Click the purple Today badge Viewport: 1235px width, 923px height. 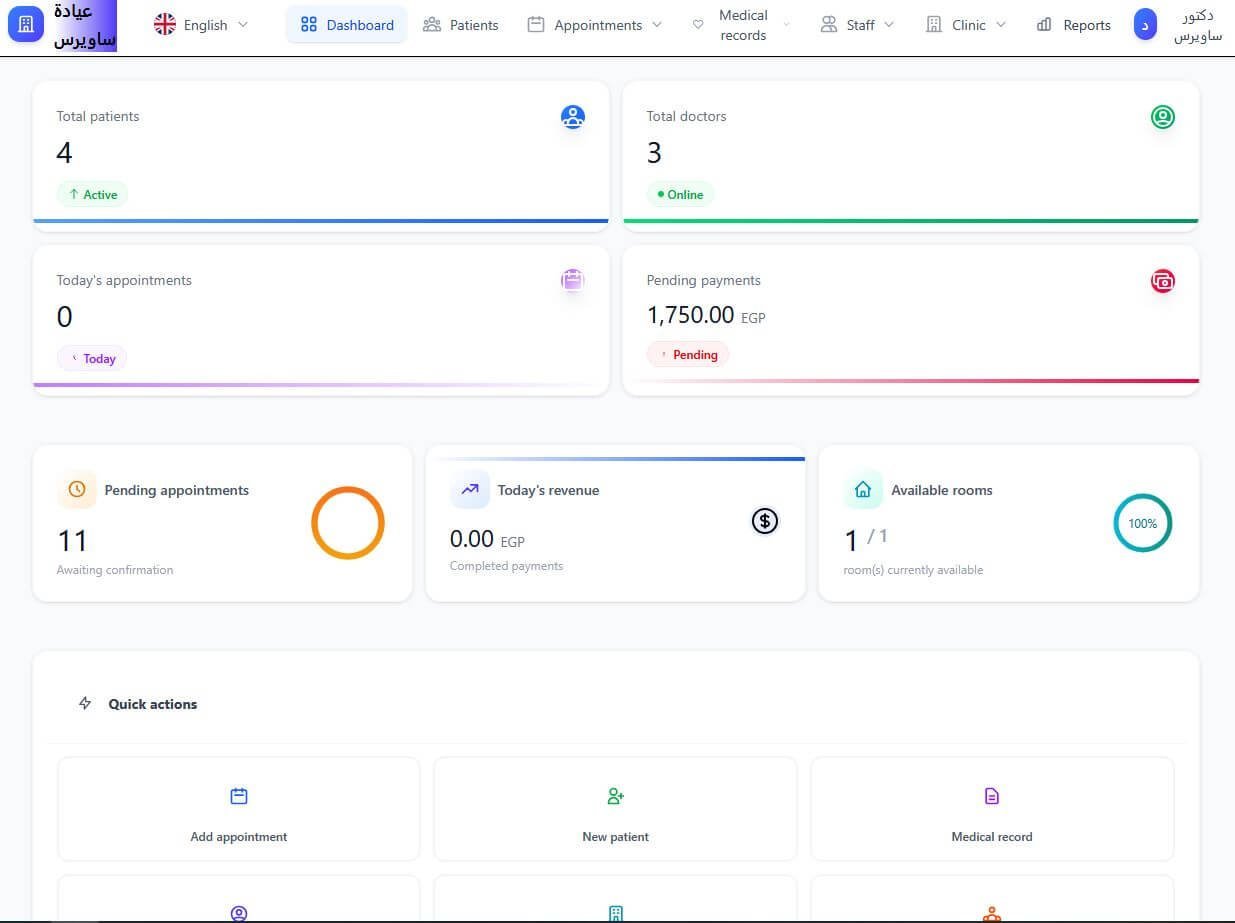coord(92,358)
